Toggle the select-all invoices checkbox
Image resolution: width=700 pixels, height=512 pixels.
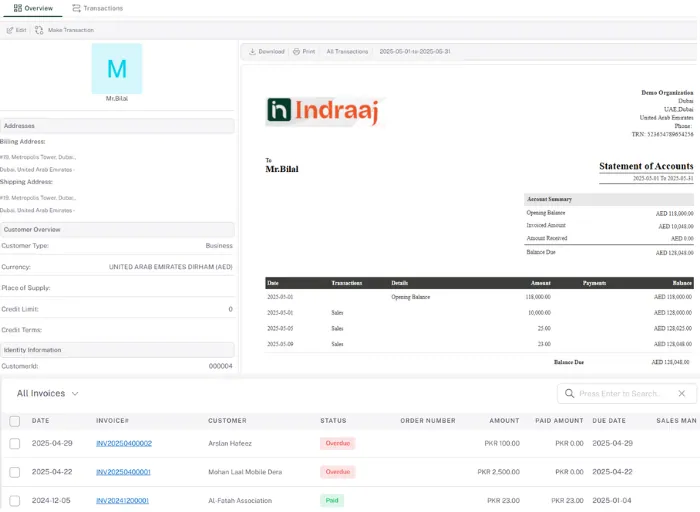14,421
